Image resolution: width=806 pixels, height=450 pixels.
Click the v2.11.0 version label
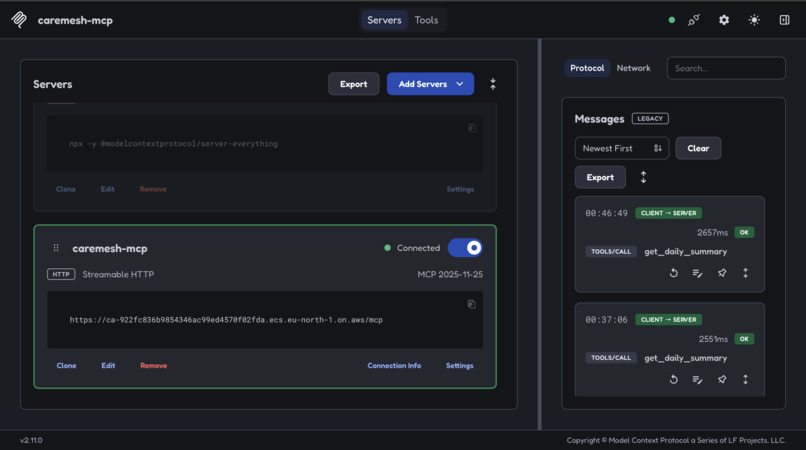click(31, 440)
